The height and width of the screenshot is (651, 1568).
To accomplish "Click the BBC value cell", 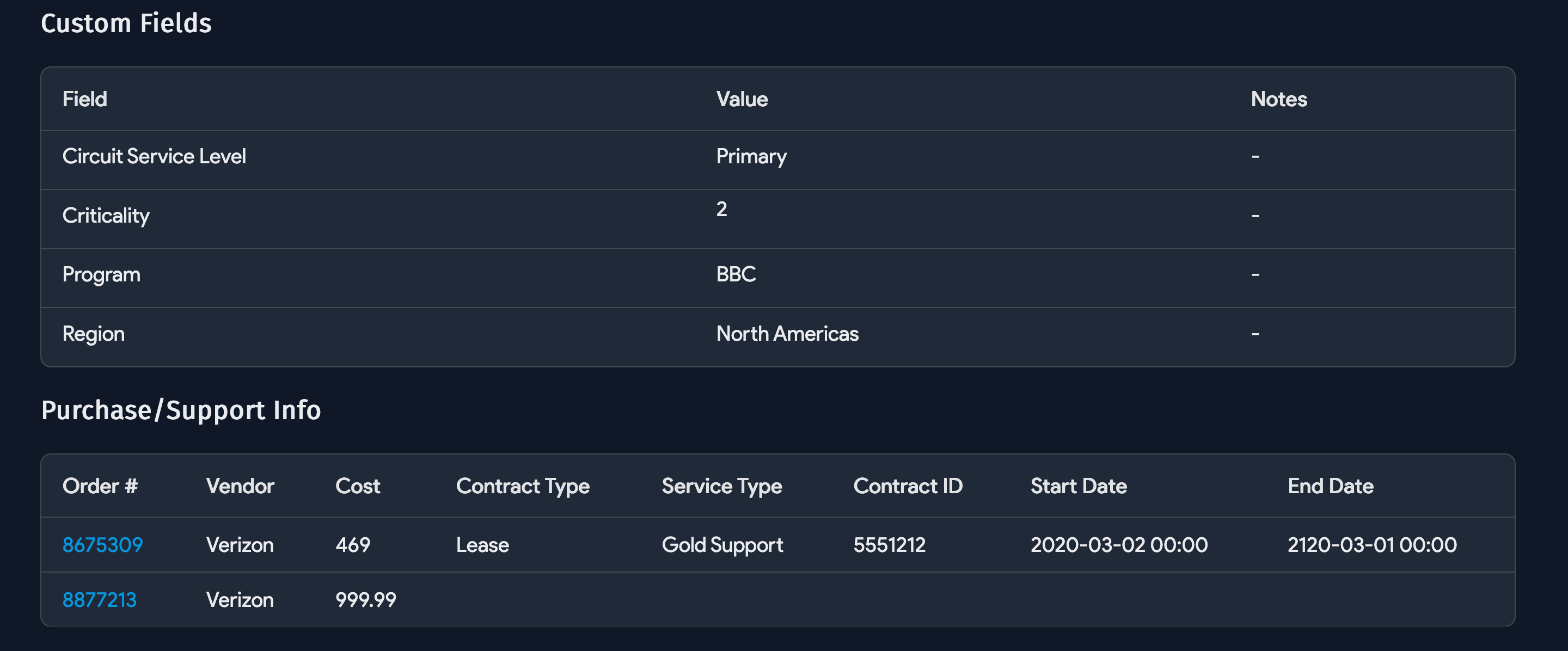I will 736,274.
